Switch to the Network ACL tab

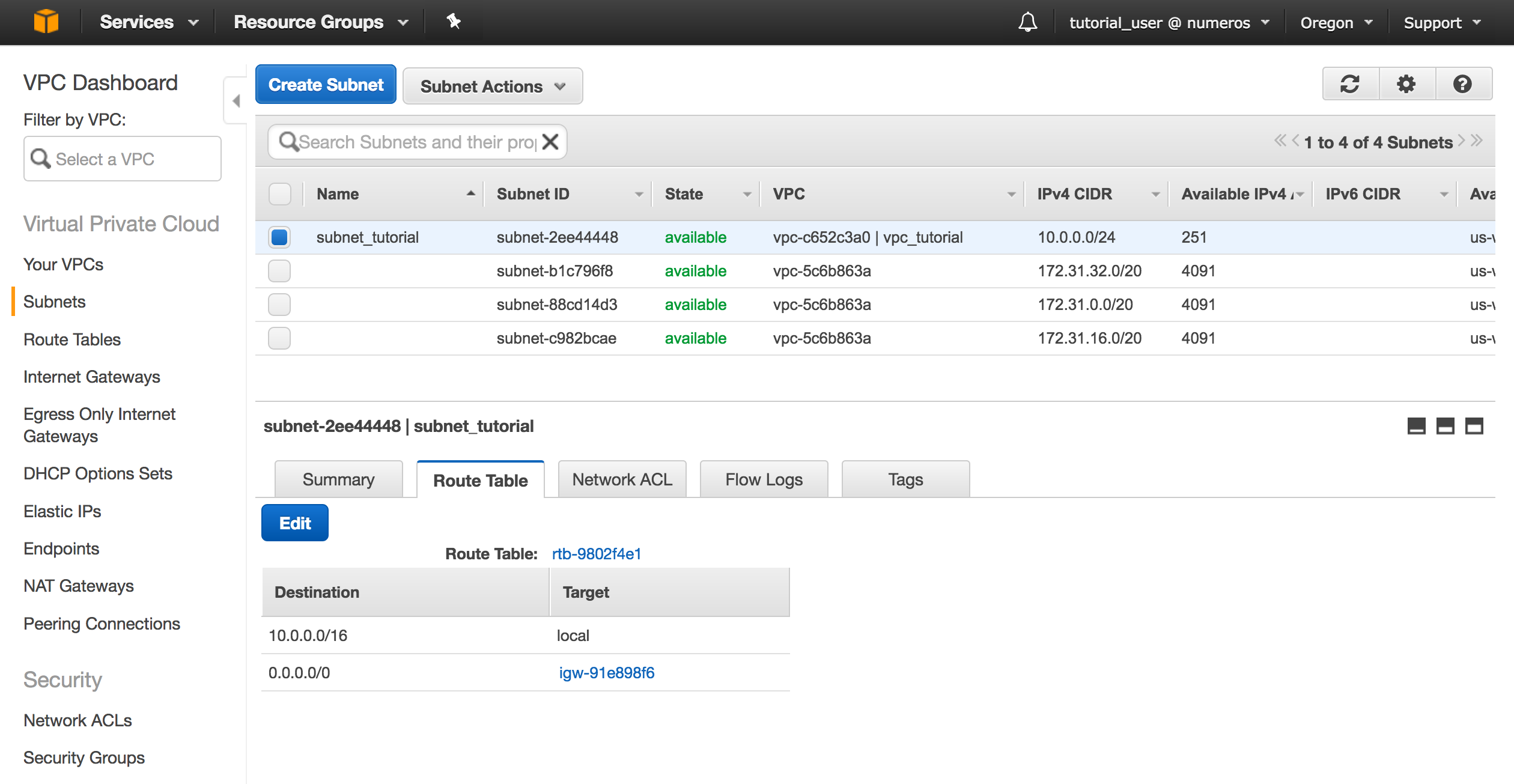tap(622, 479)
